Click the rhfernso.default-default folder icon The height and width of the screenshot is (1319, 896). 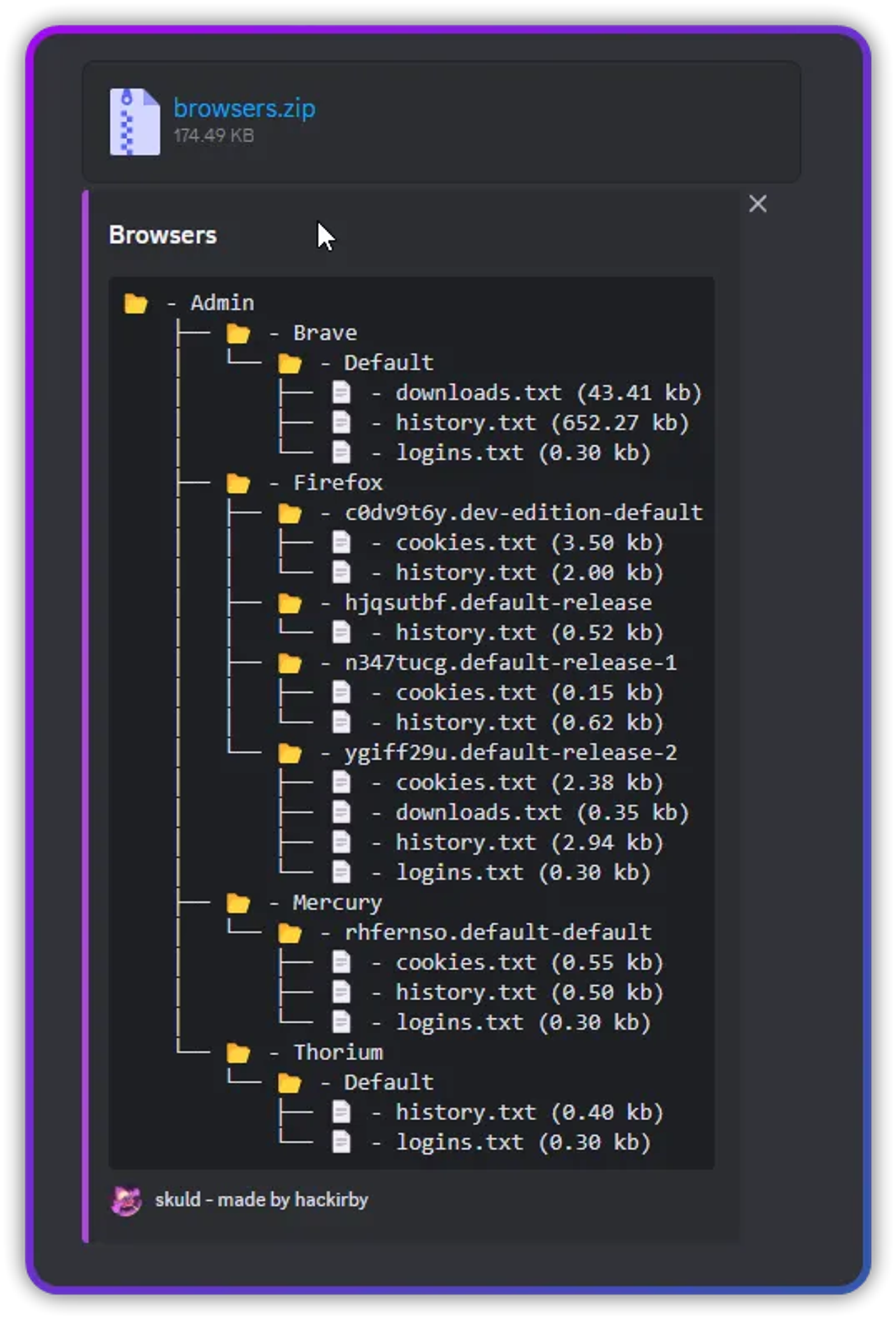(290, 933)
